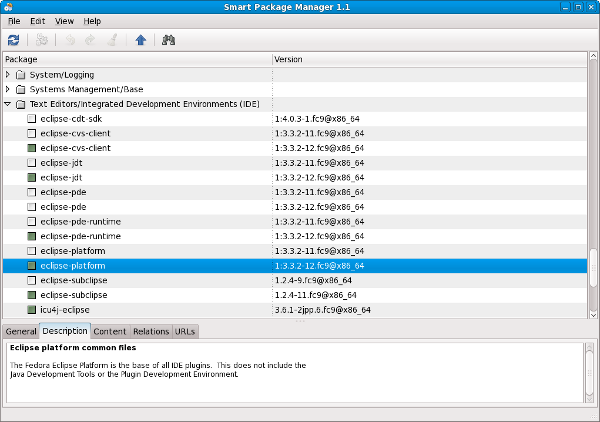Toggle installed box for eclipse-subclipse 1.2.4-11
600x422 pixels.
[32, 295]
